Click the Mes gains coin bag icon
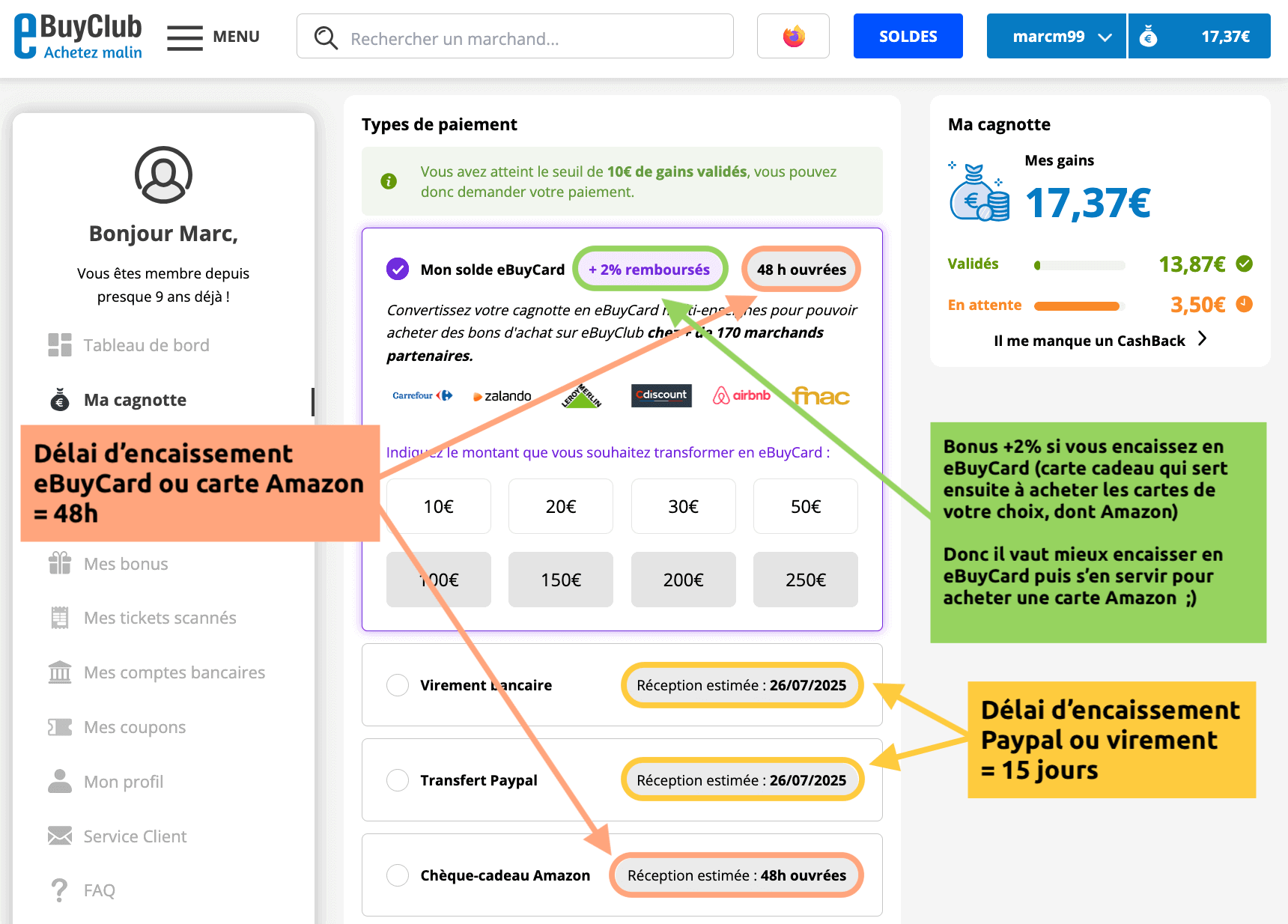This screenshot has height=924, width=1288. pyautogui.click(x=979, y=192)
